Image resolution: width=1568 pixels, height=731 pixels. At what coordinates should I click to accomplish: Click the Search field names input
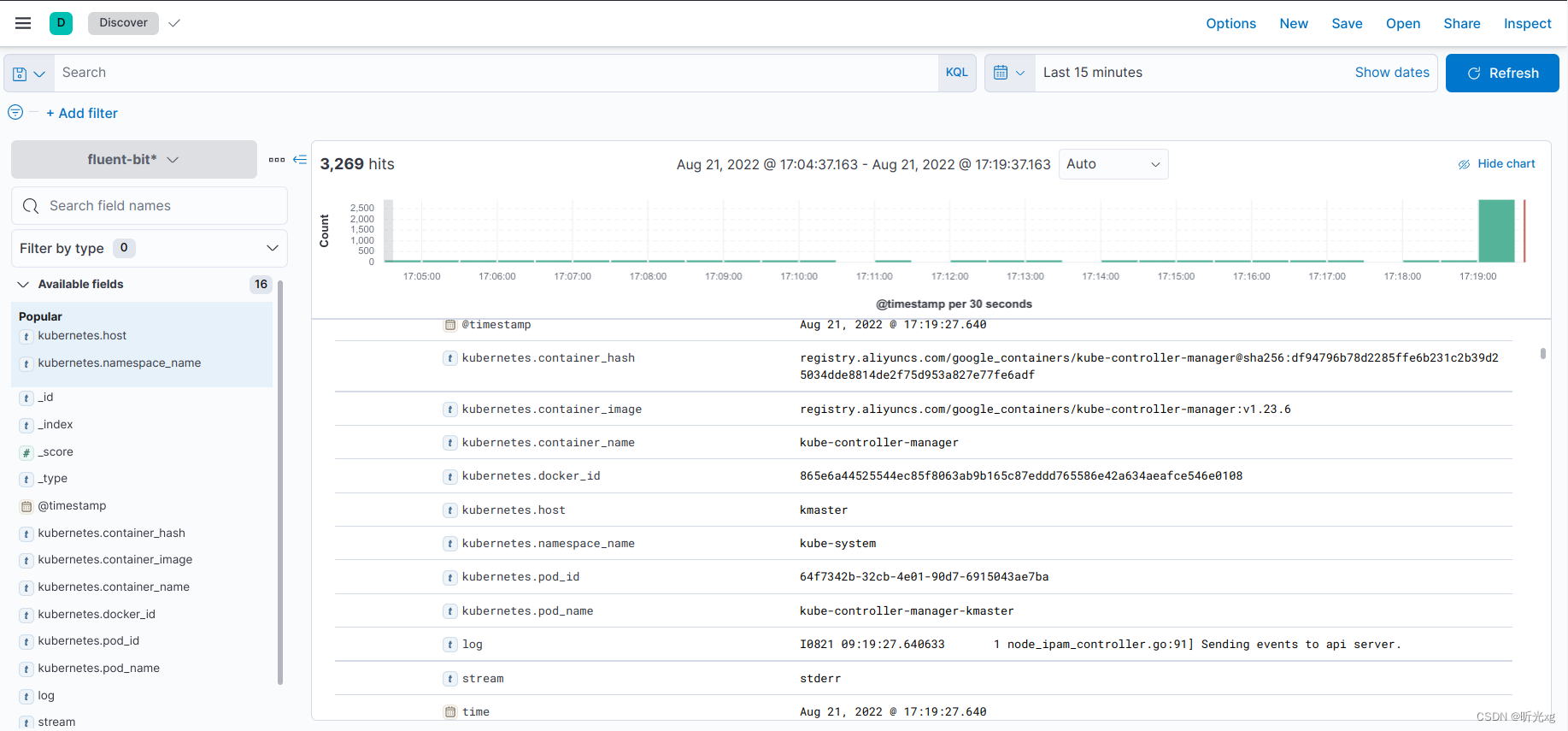pyautogui.click(x=150, y=206)
